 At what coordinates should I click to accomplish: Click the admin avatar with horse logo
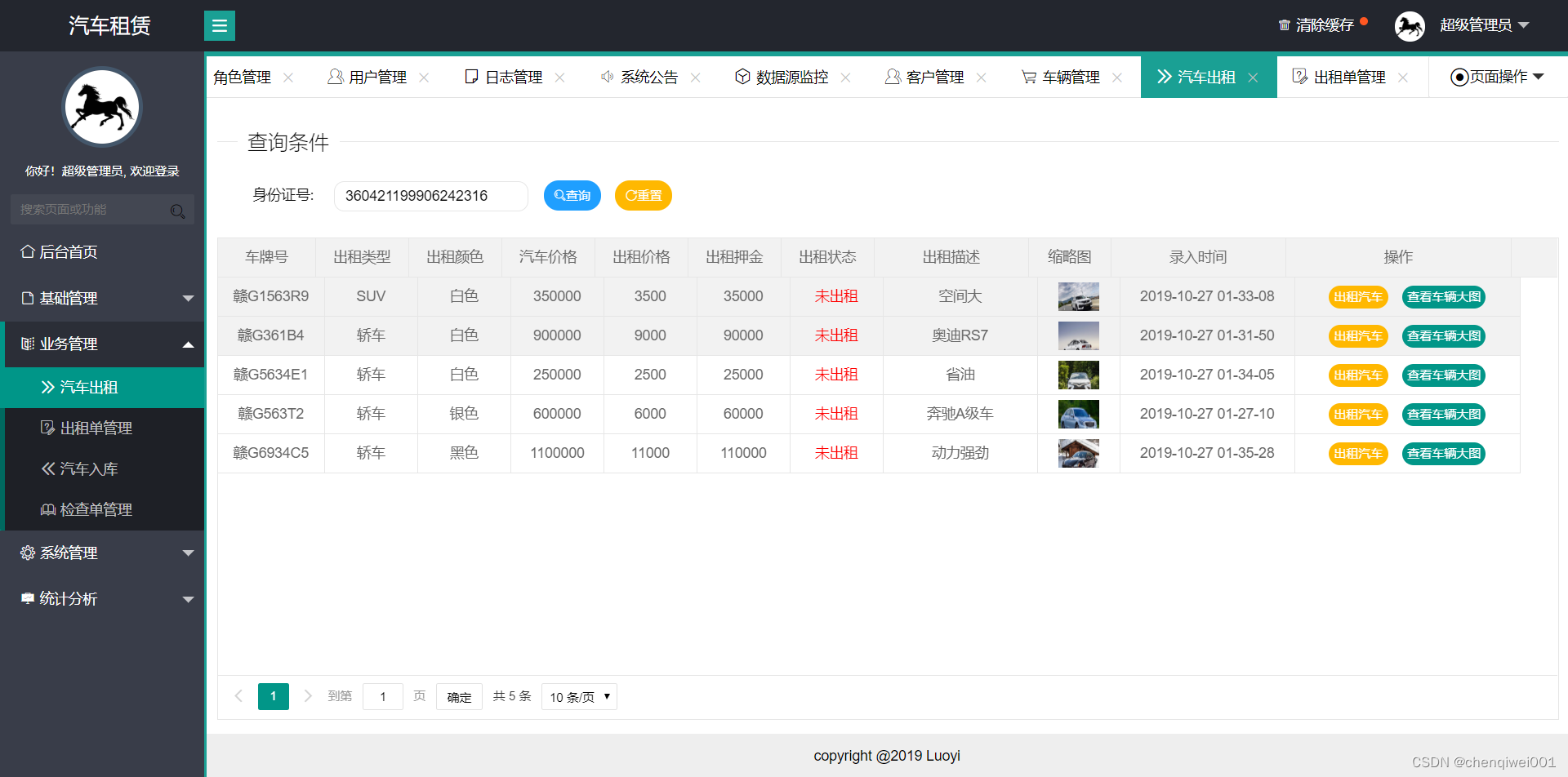1410,25
